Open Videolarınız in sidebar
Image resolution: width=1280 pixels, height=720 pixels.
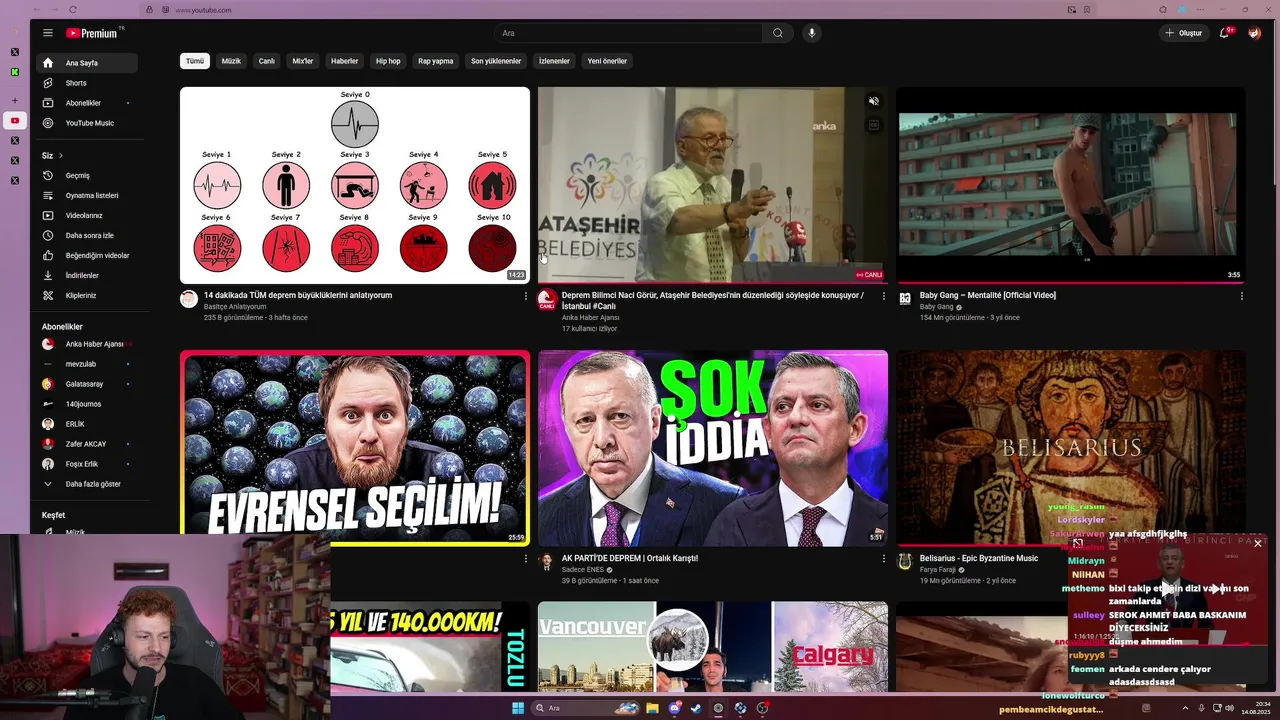[87, 215]
